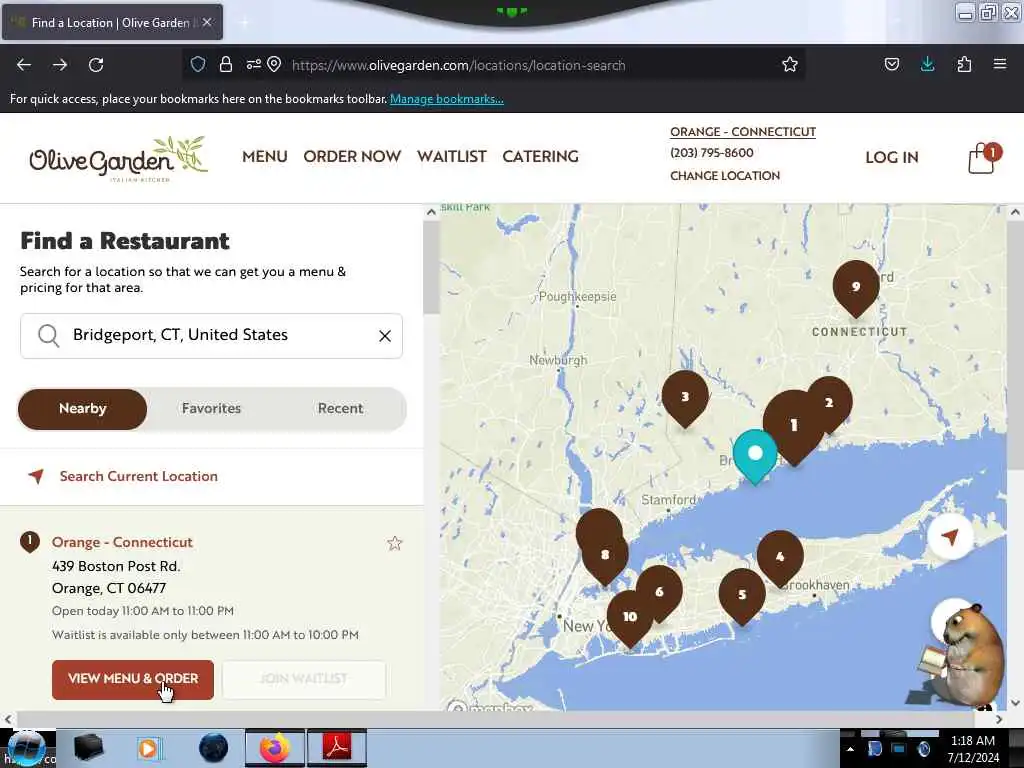This screenshot has width=1024, height=768.
Task: Open the ORDER NOW navigation item
Action: [352, 157]
